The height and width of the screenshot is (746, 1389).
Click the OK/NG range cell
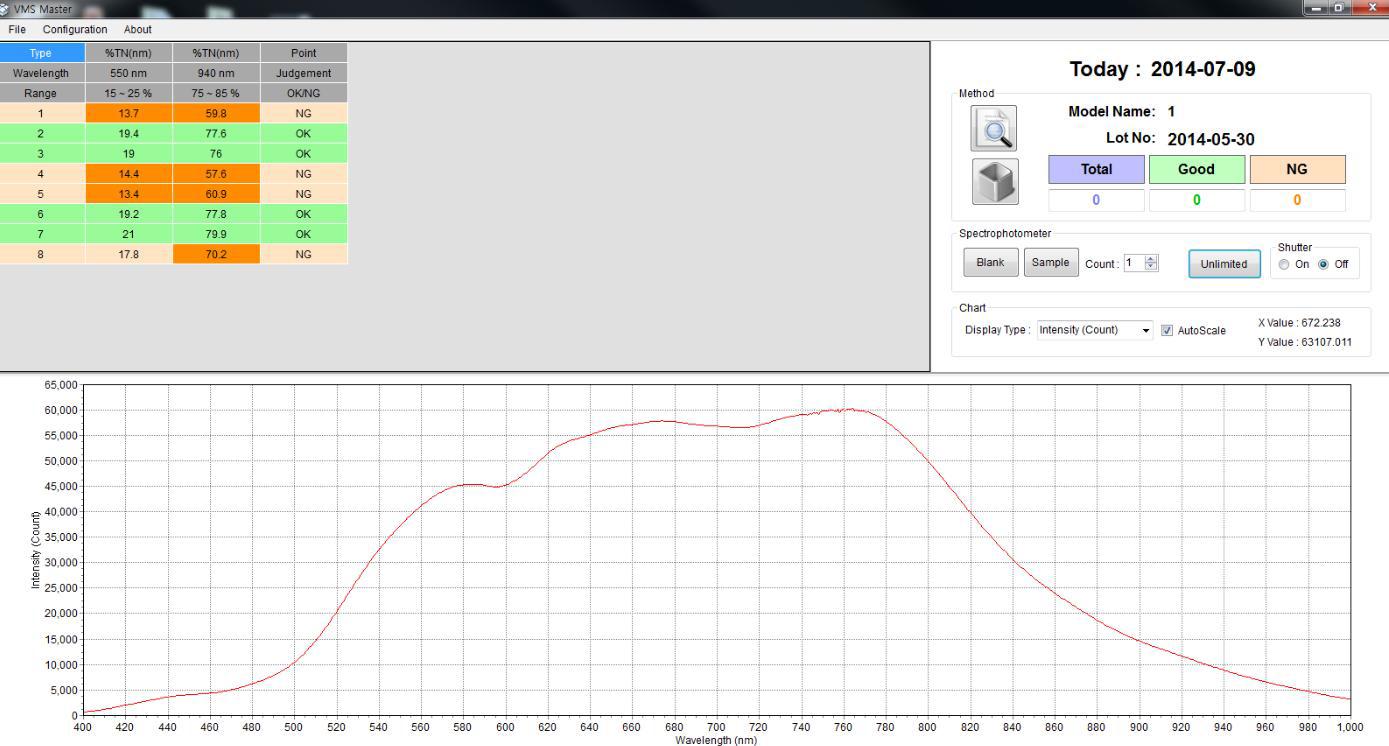[x=304, y=93]
